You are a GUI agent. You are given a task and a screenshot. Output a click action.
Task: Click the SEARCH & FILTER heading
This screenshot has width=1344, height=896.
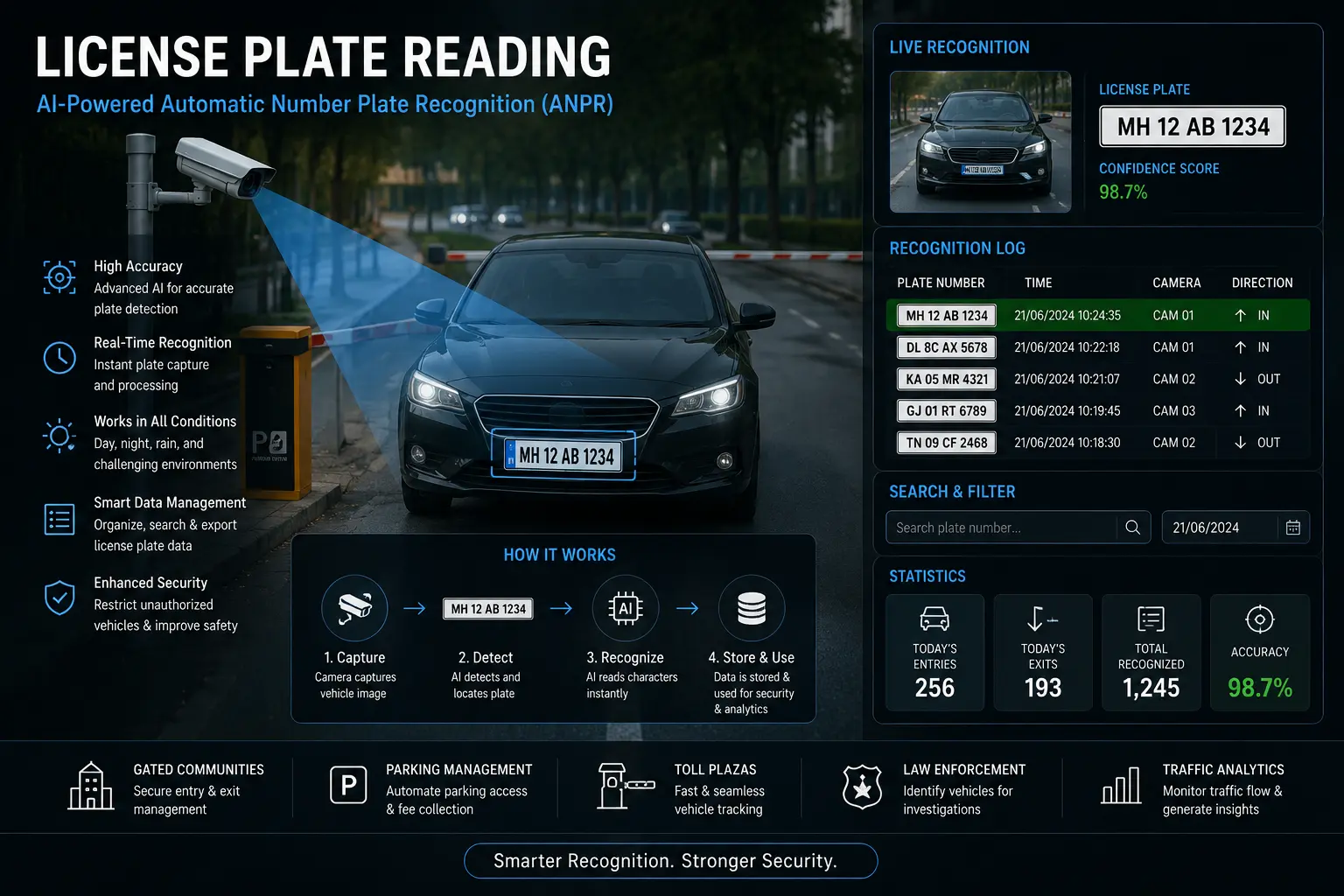coord(952,492)
